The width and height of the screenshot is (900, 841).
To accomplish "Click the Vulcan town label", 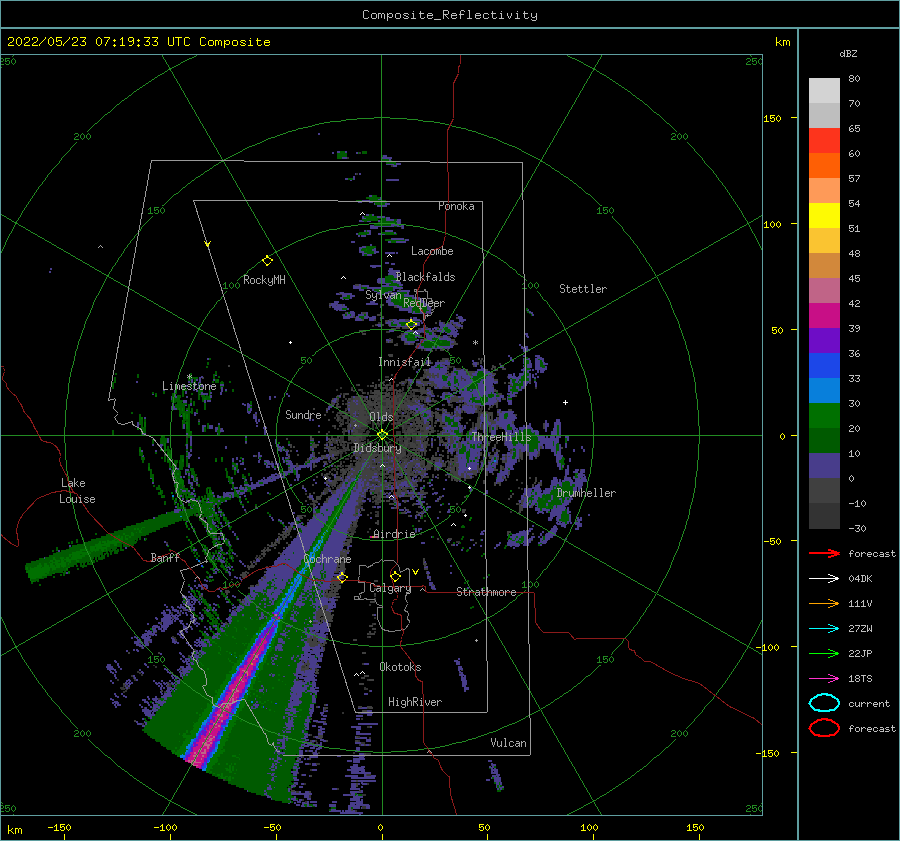I will click(x=509, y=743).
